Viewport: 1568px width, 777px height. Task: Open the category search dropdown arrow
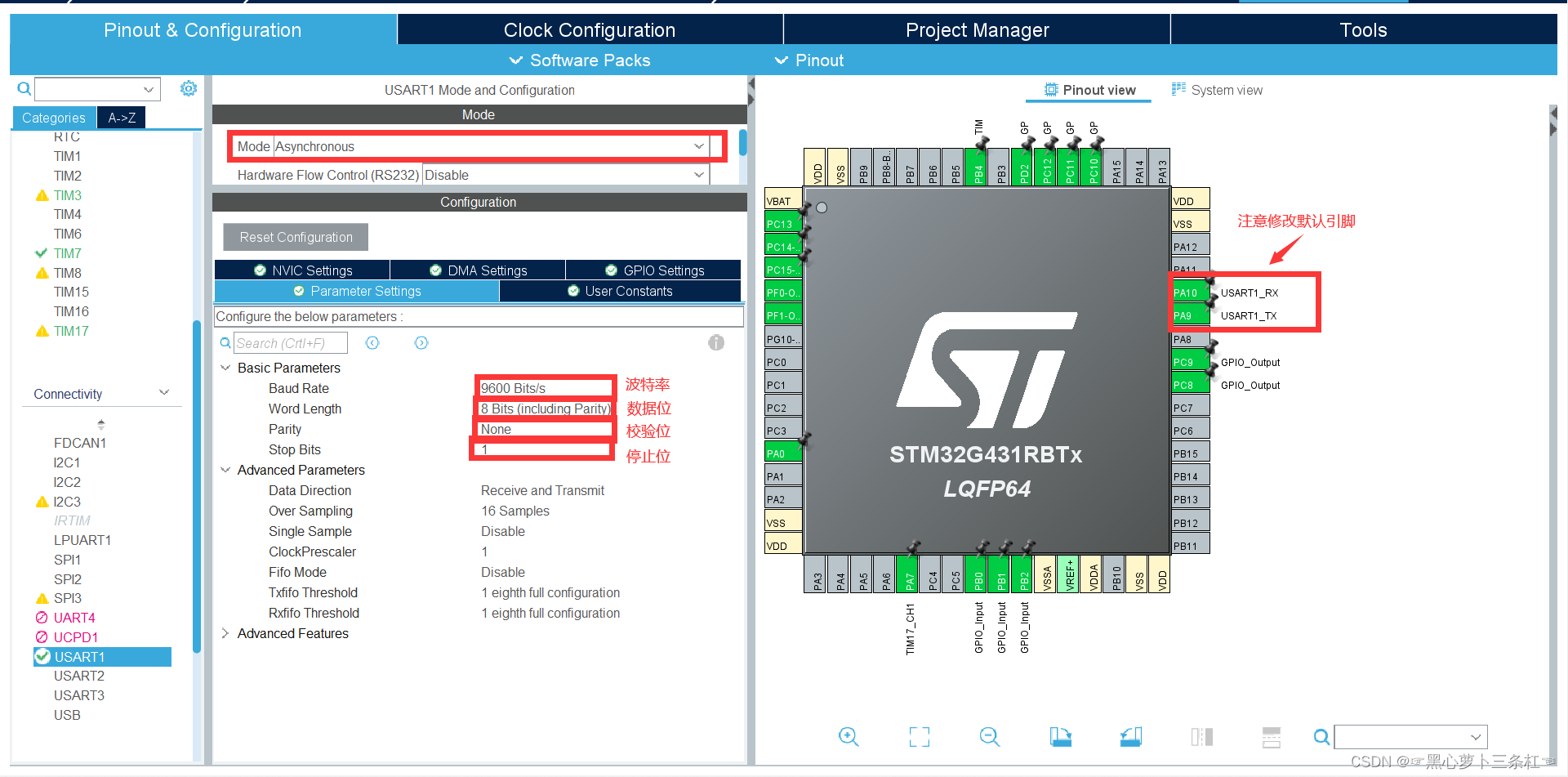tap(149, 89)
